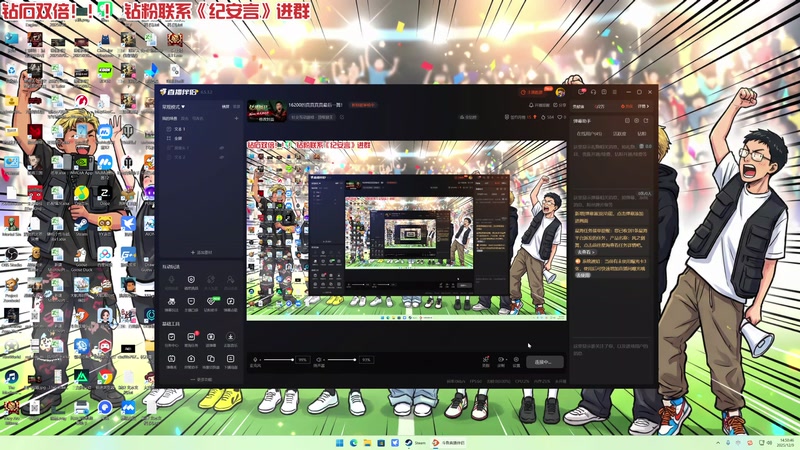Toggle visibility of the third dimmed source
Image resolution: width=800 pixels, height=450 pixels.
click(x=222, y=148)
